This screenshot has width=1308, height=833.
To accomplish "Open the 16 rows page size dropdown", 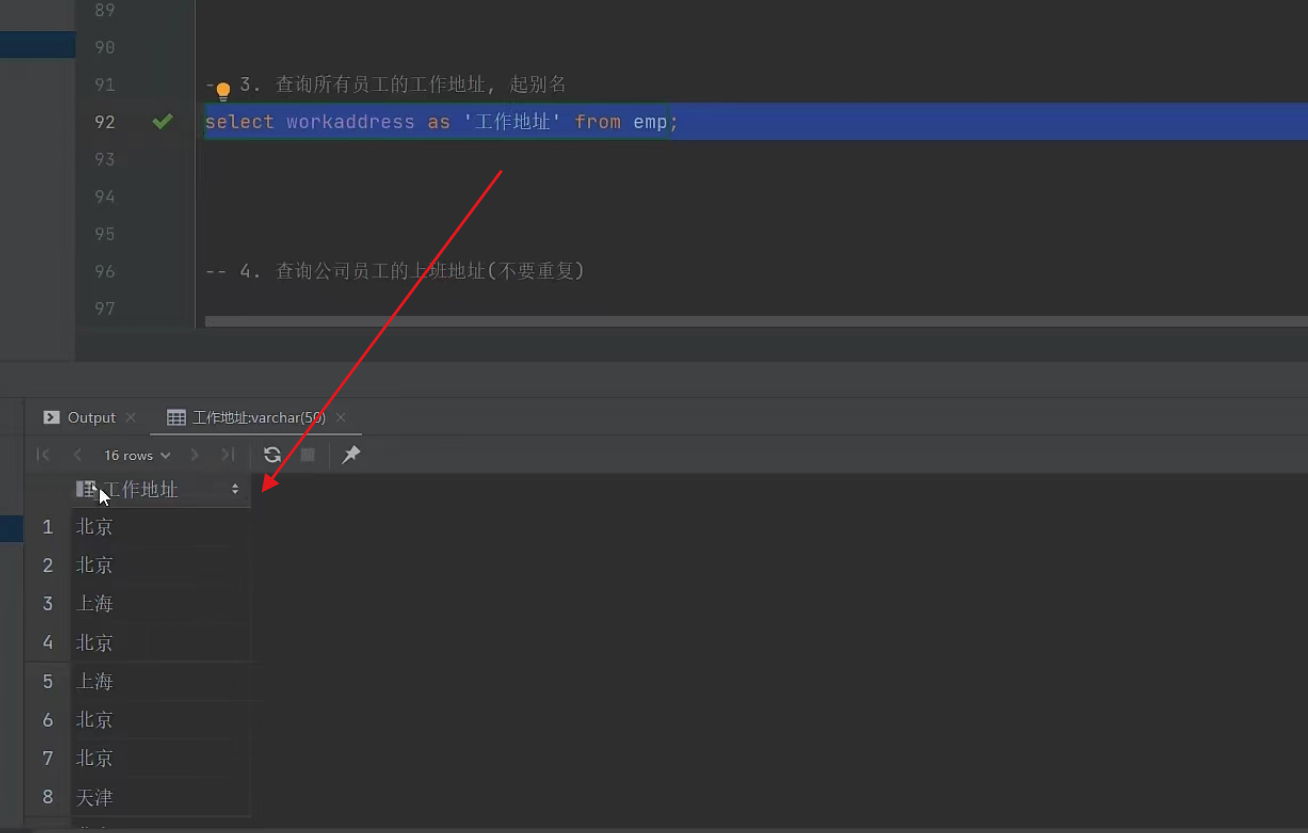I will point(137,455).
